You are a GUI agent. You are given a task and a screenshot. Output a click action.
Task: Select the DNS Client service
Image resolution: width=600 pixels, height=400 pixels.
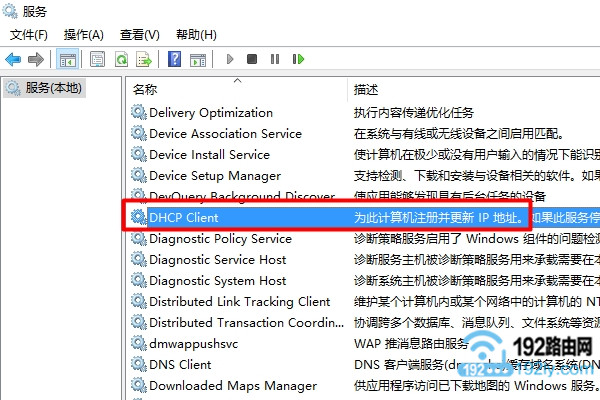click(x=180, y=365)
